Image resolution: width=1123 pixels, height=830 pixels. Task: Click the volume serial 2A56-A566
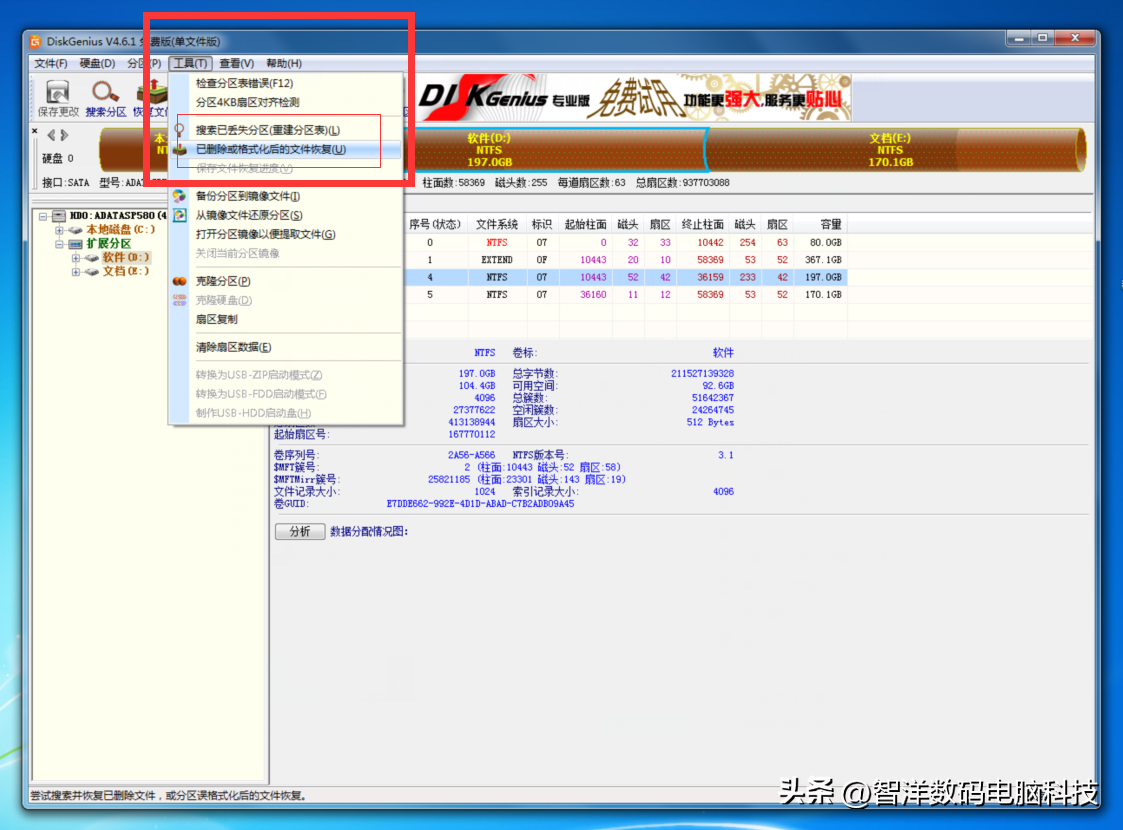[x=471, y=455]
